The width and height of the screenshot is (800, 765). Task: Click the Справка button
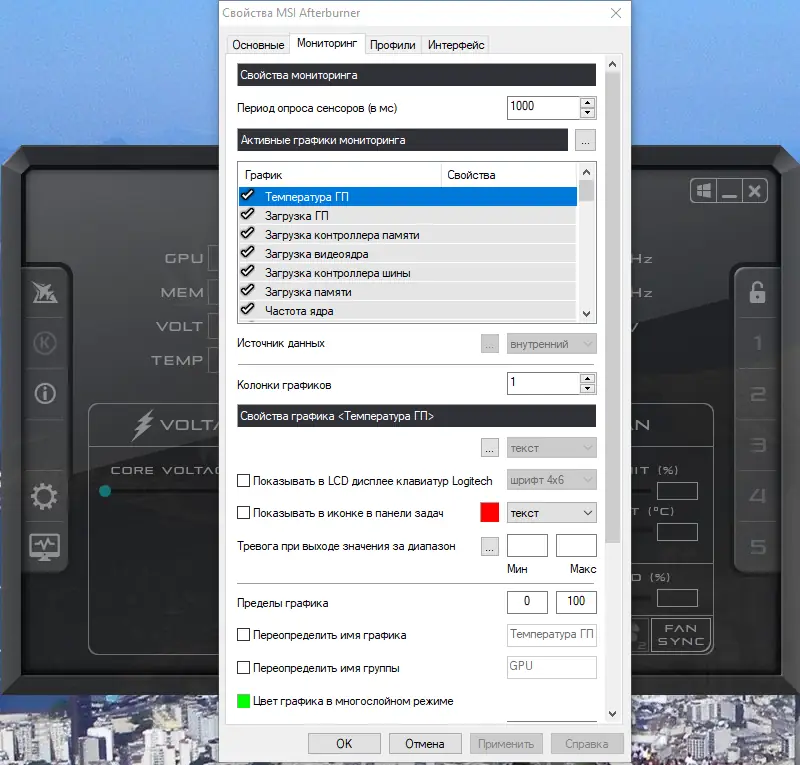[x=587, y=744]
